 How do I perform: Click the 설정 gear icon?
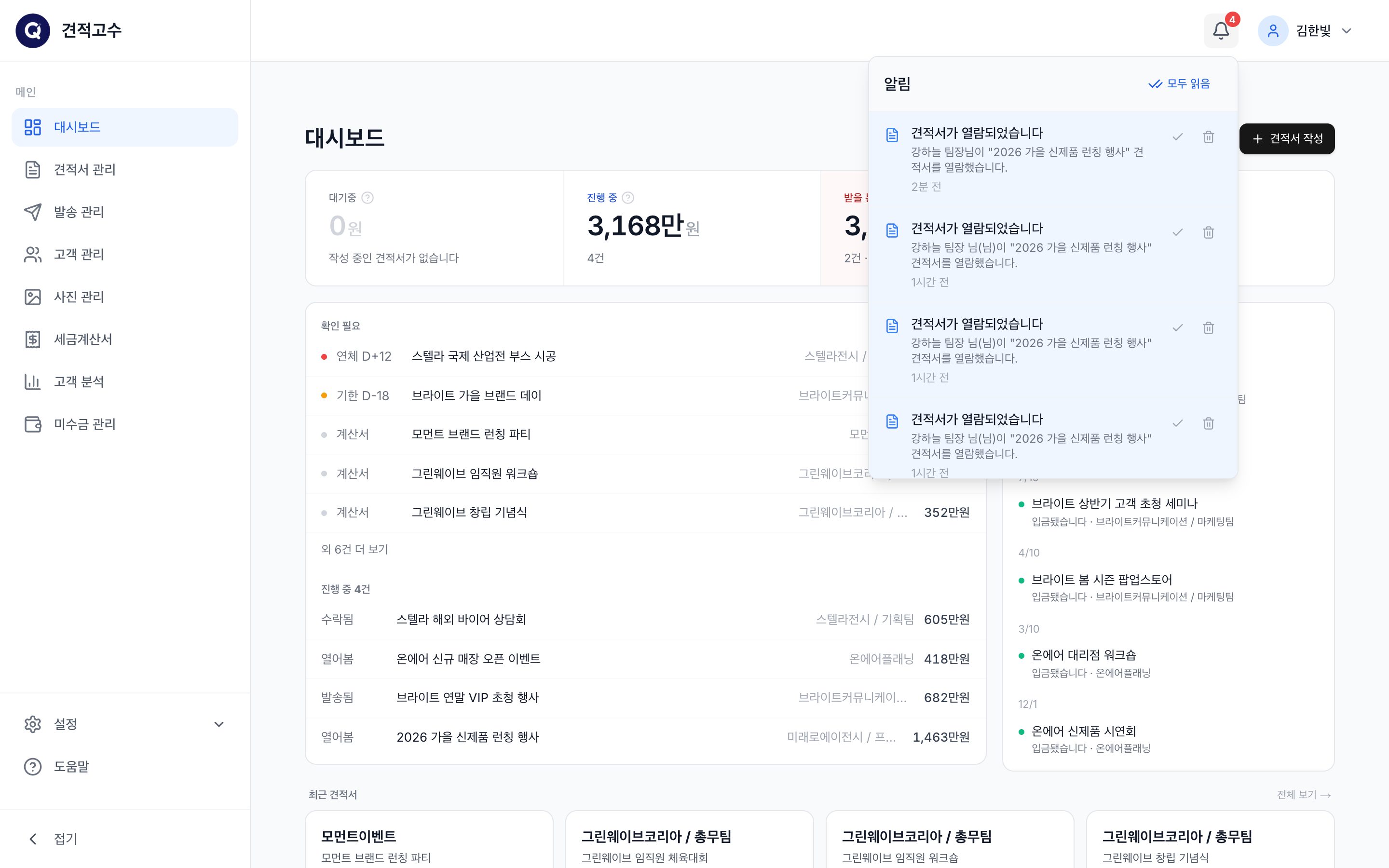(x=33, y=724)
